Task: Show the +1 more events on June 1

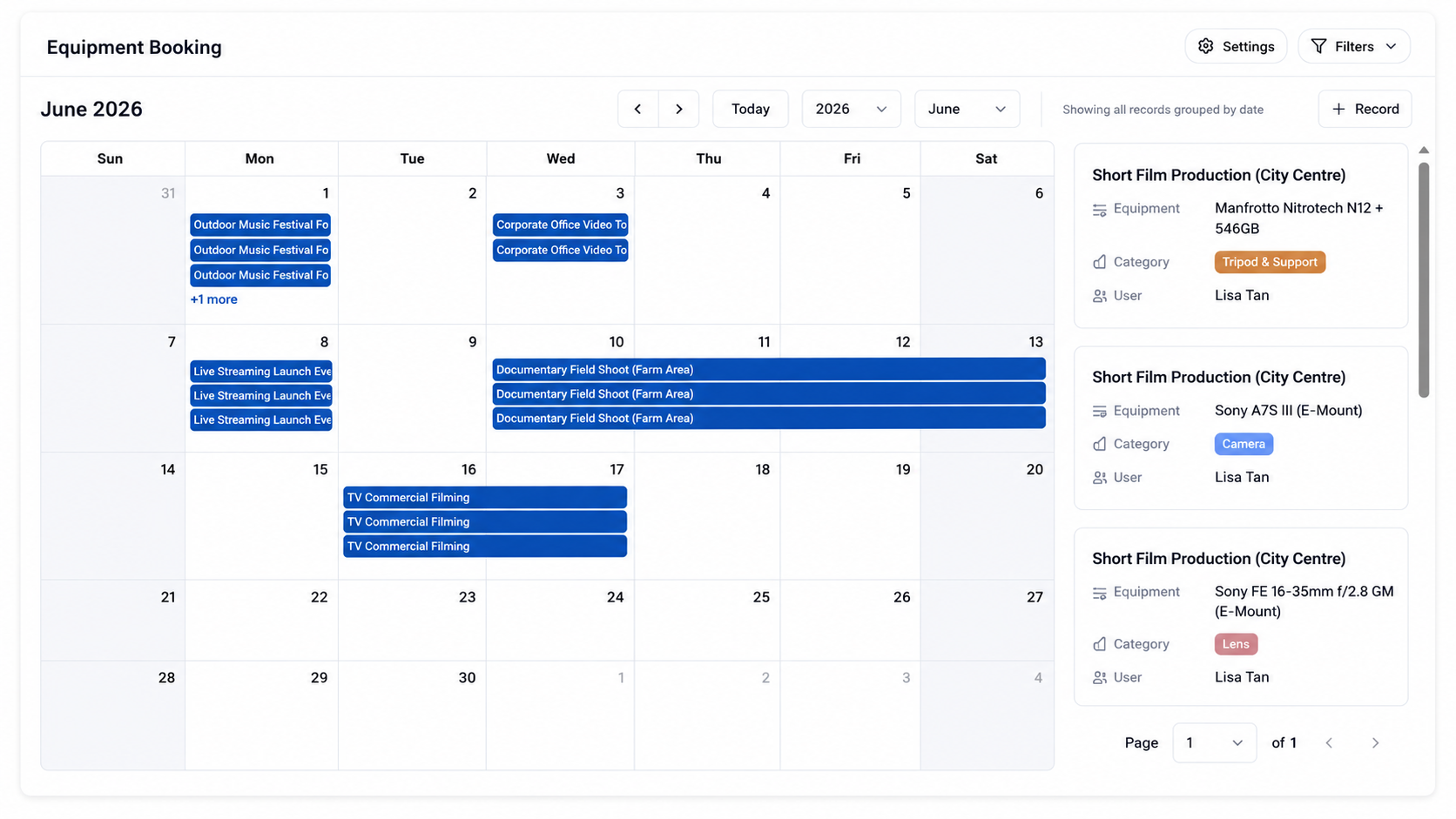Action: click(x=213, y=299)
